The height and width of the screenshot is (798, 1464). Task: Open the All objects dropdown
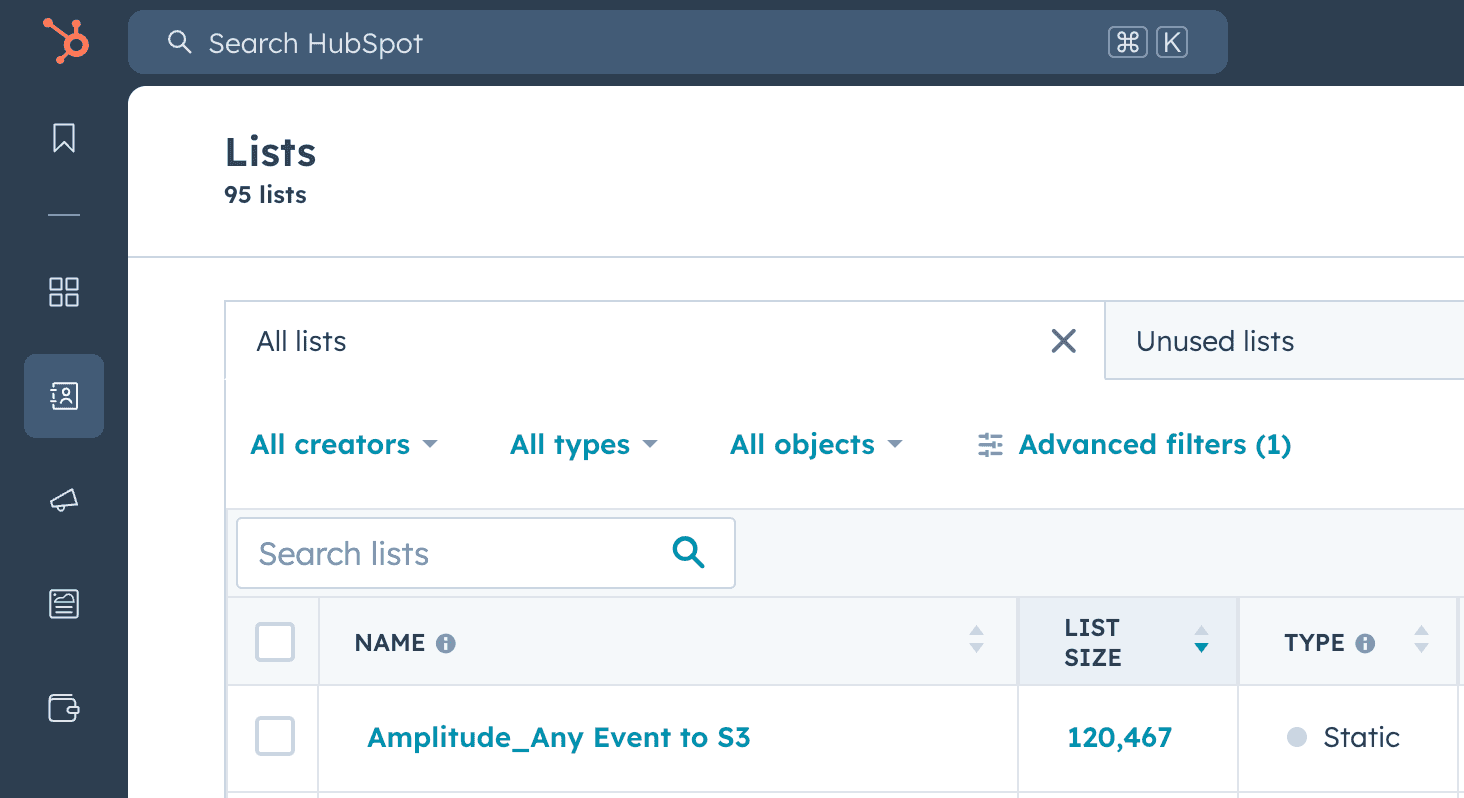pyautogui.click(x=816, y=444)
